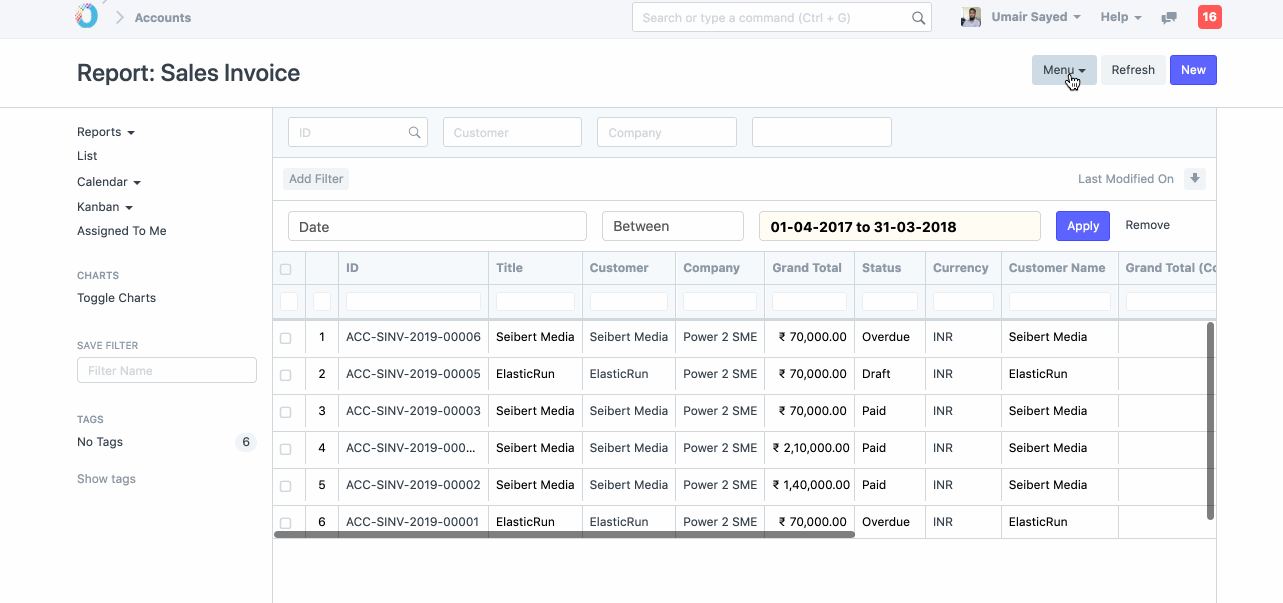Viewport: 1283px width, 603px height.
Task: Click the ID filter input field
Action: pyautogui.click(x=357, y=132)
